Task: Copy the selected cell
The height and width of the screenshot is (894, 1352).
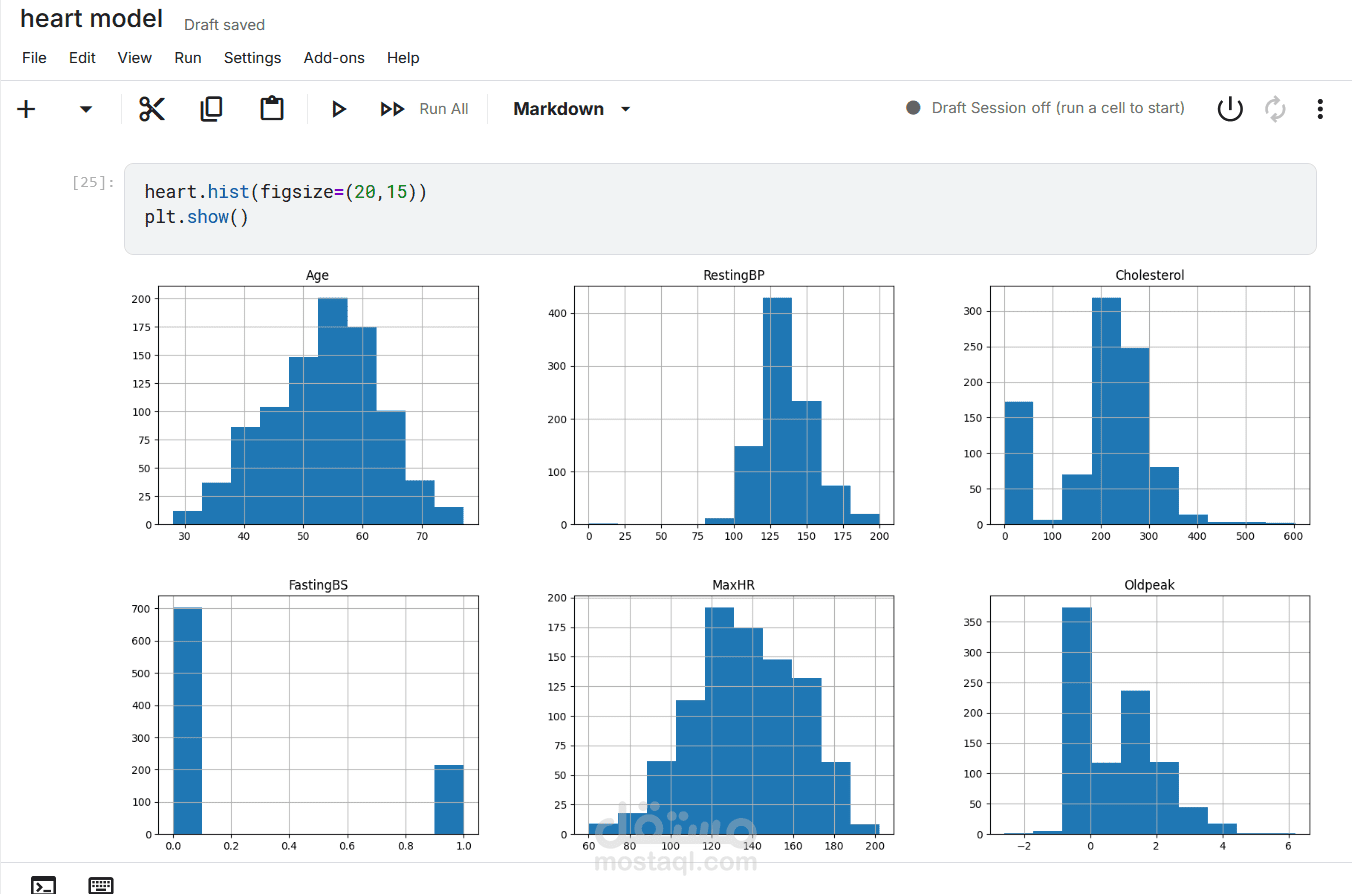Action: click(211, 109)
